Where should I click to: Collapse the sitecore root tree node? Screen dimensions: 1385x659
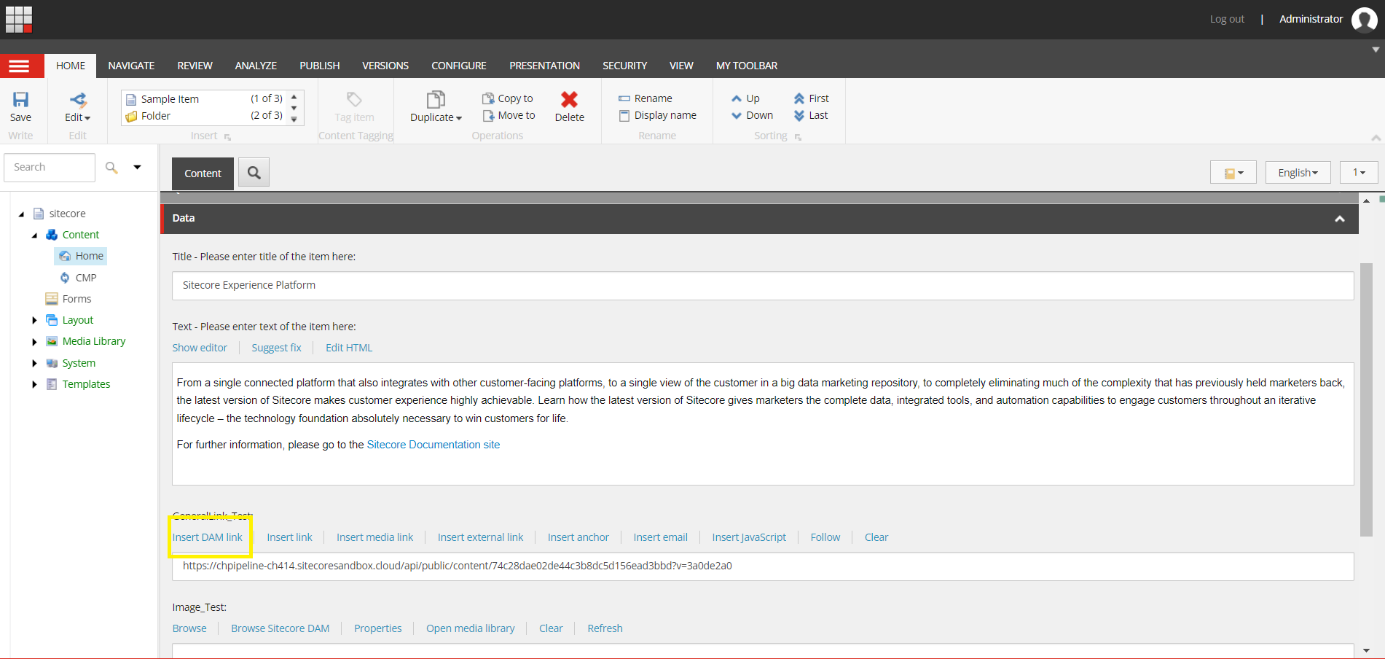21,214
